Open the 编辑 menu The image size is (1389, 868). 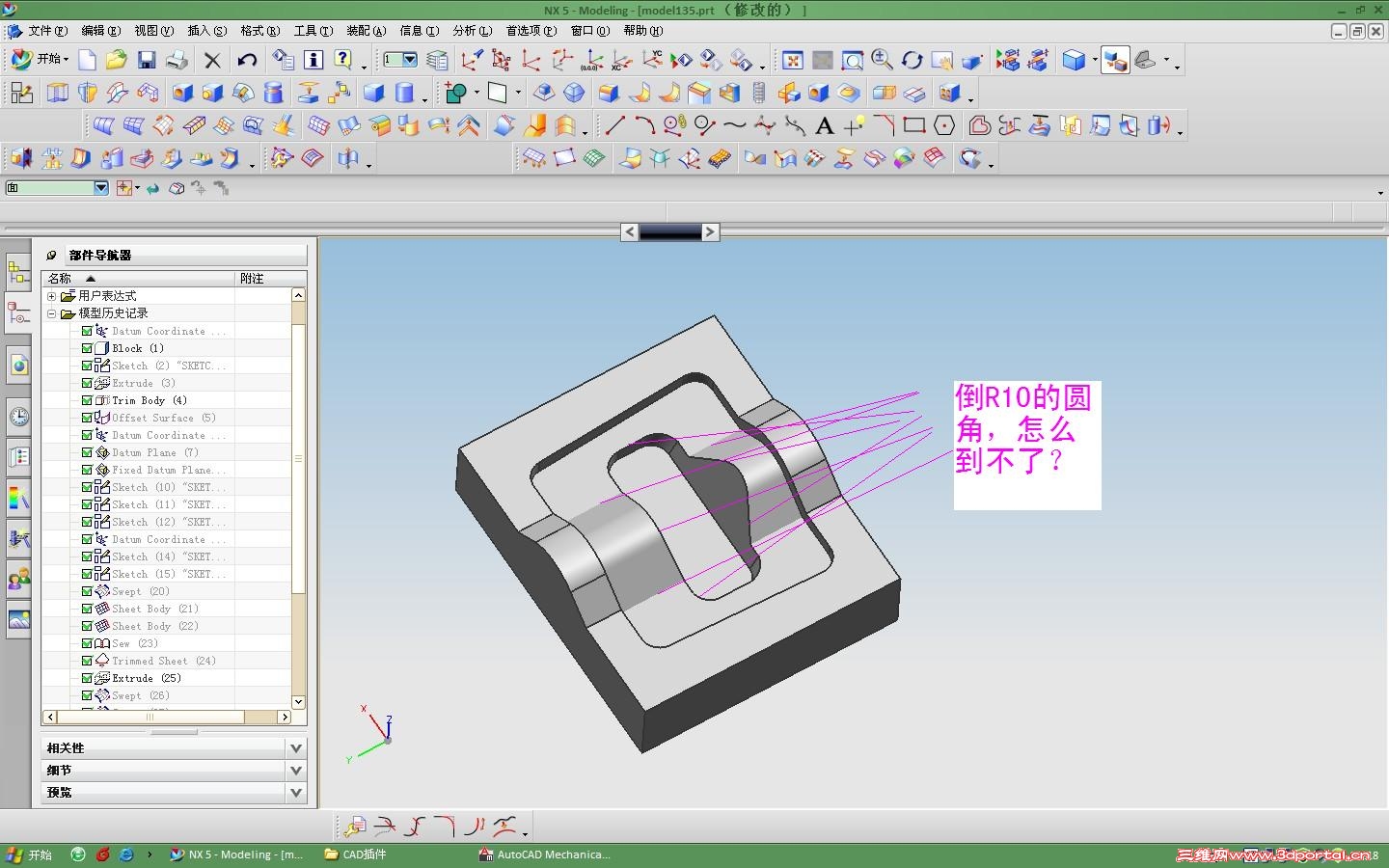(x=100, y=31)
